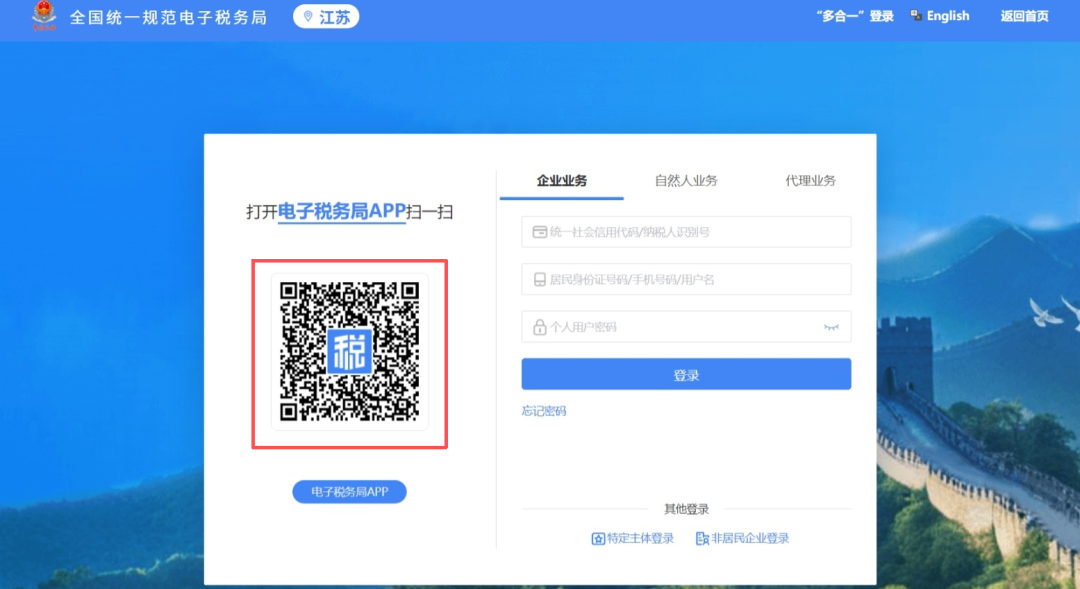Click the translate icon beside English
This screenshot has width=1080, height=589.
tap(916, 15)
